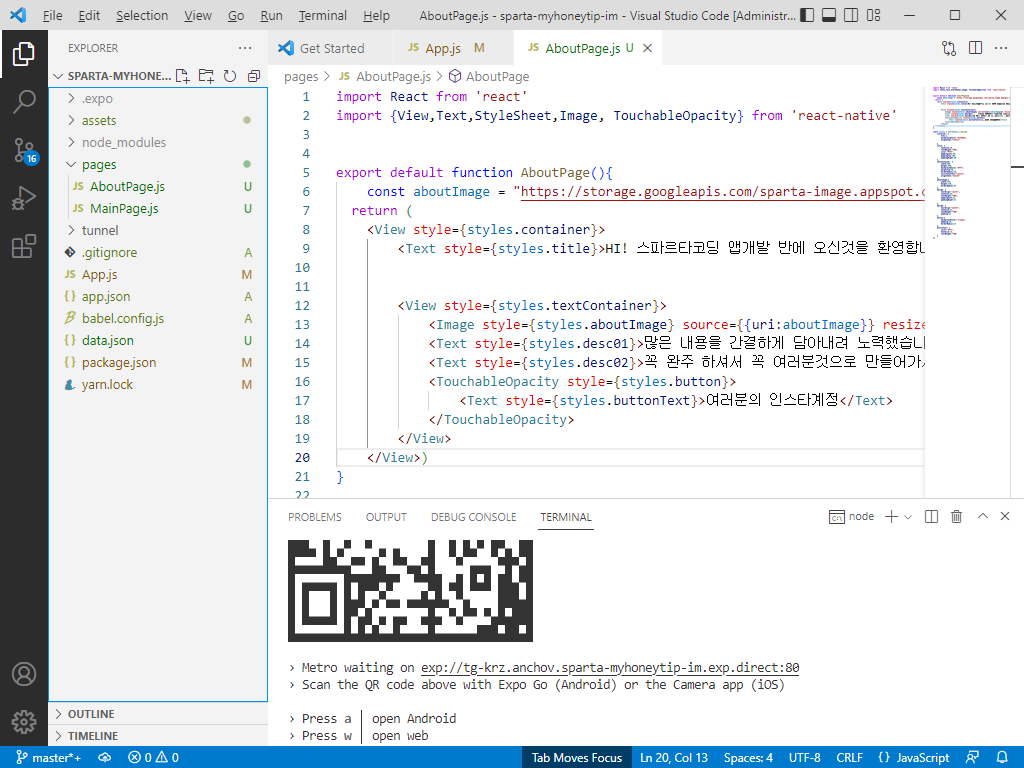Open the Accounts menu icon
Image resolution: width=1024 pixels, height=768 pixels.
click(24, 674)
